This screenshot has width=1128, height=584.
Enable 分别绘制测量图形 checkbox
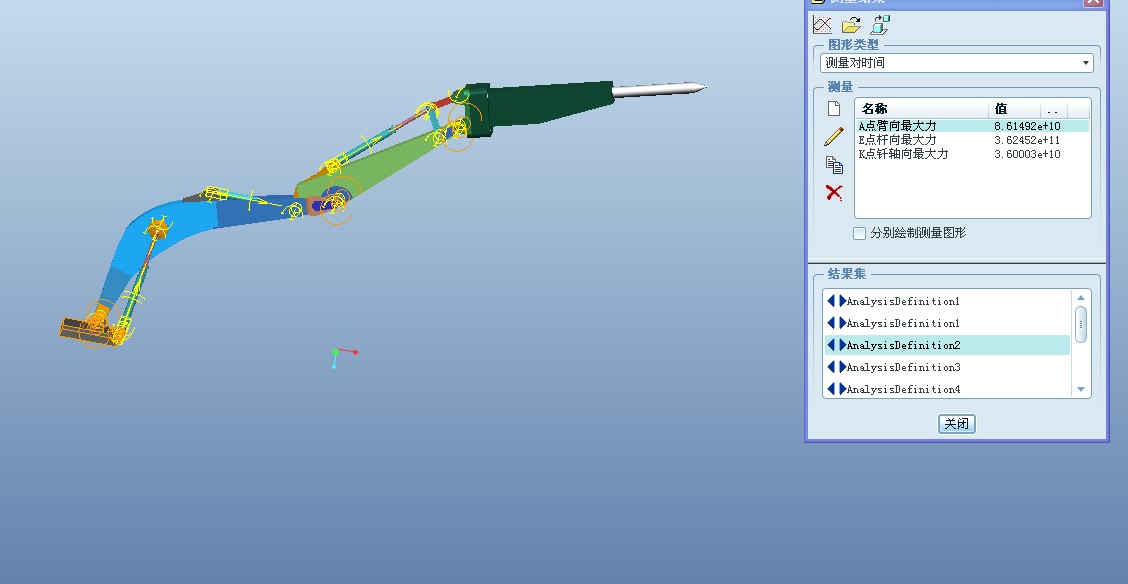859,233
